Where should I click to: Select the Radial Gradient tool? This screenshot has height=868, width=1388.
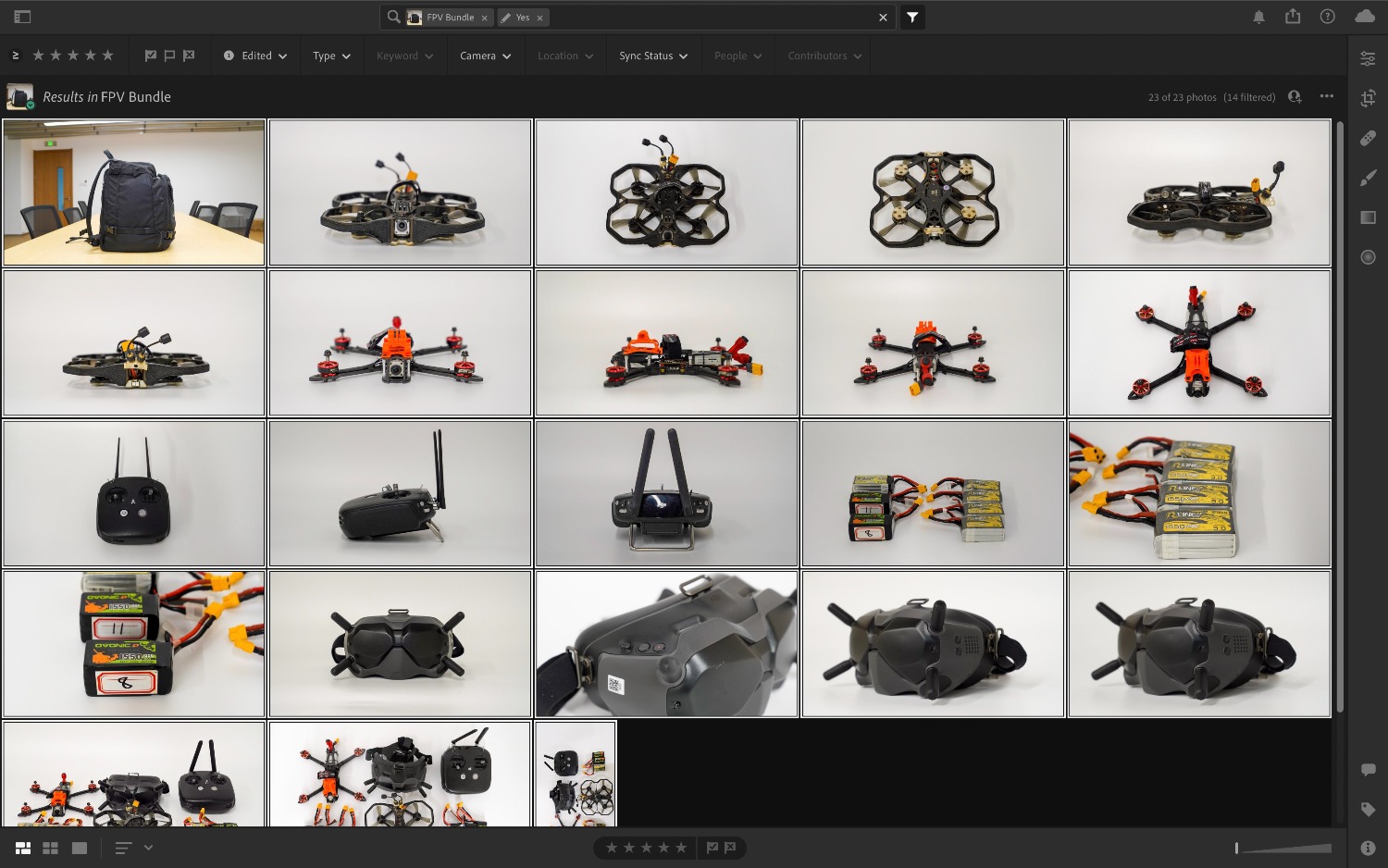1368,257
